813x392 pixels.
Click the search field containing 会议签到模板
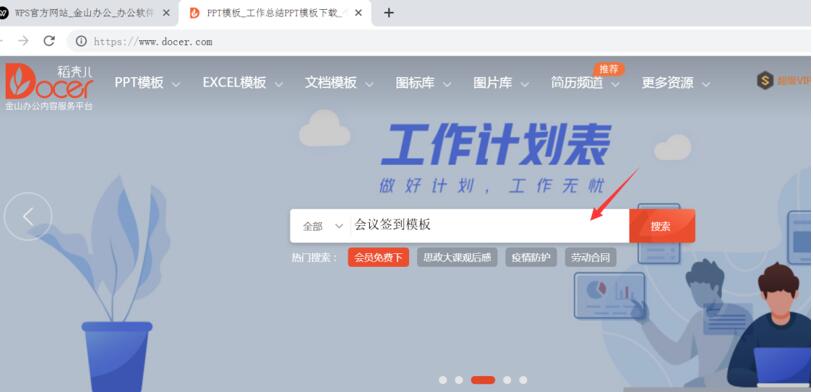490,226
